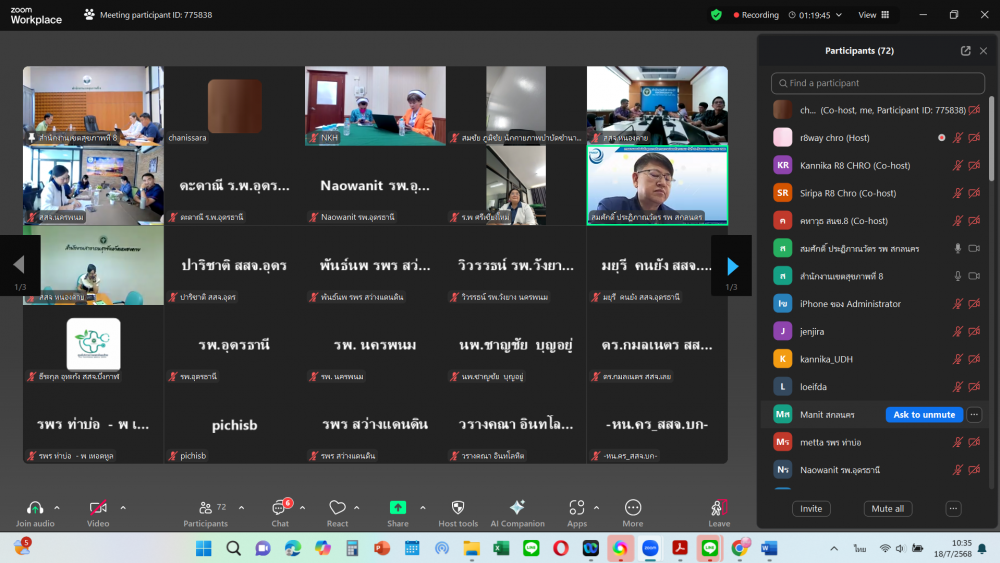This screenshot has height=563, width=1000.
Task: Expand the arrow next to Chat
Action: tap(302, 507)
